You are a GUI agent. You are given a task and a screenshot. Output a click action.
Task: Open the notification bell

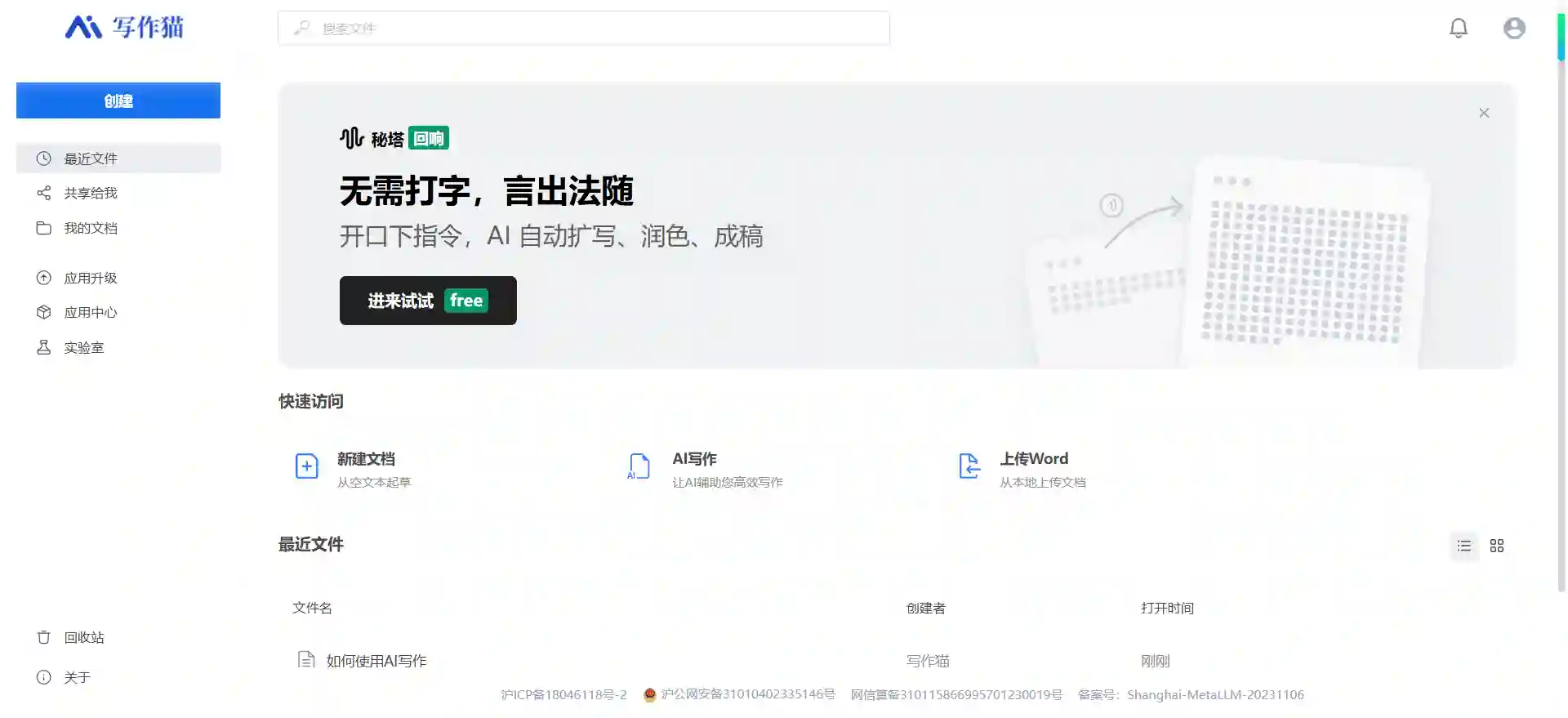(x=1459, y=28)
